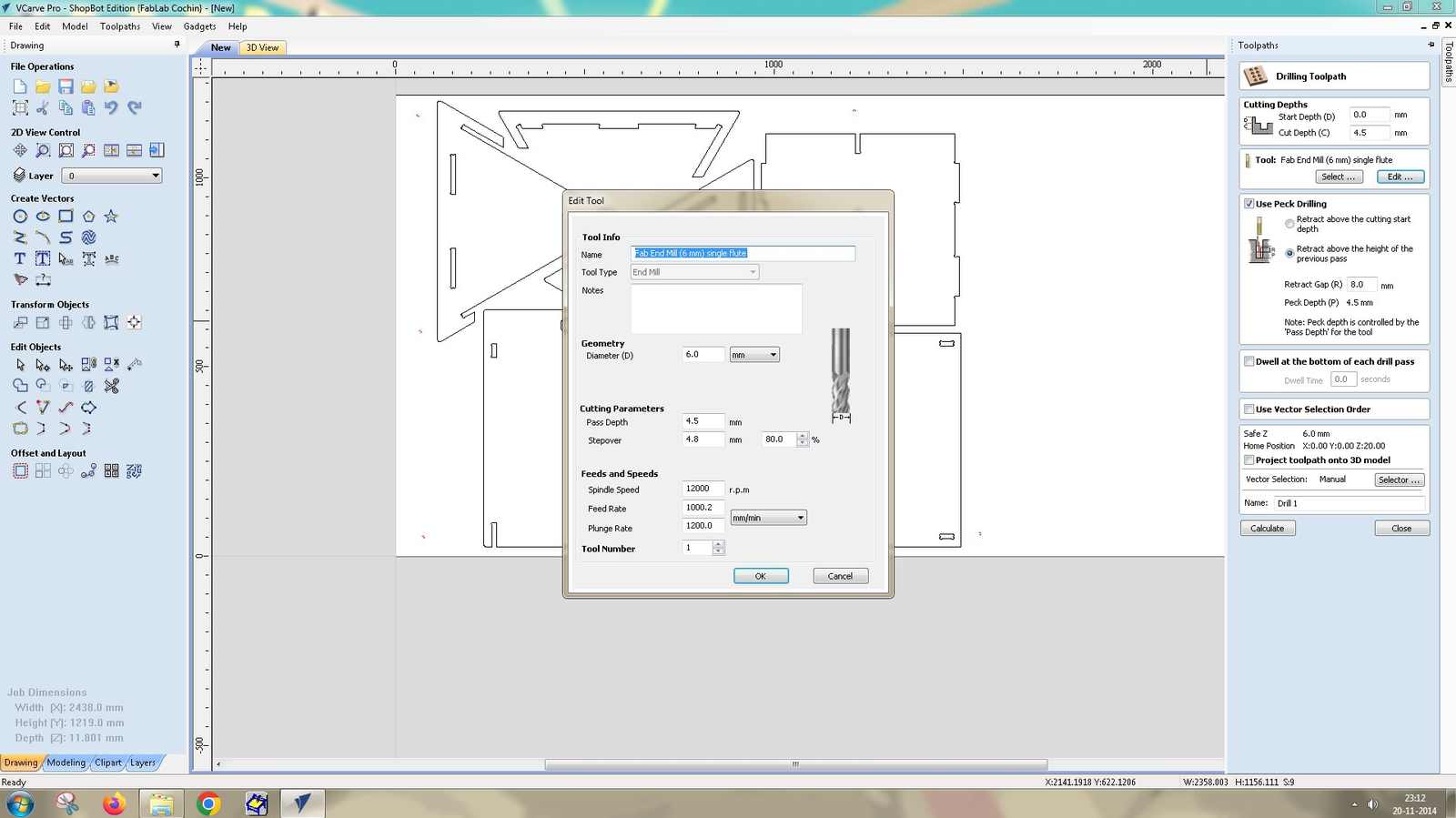Choose the Node Editing tool

click(x=43, y=365)
